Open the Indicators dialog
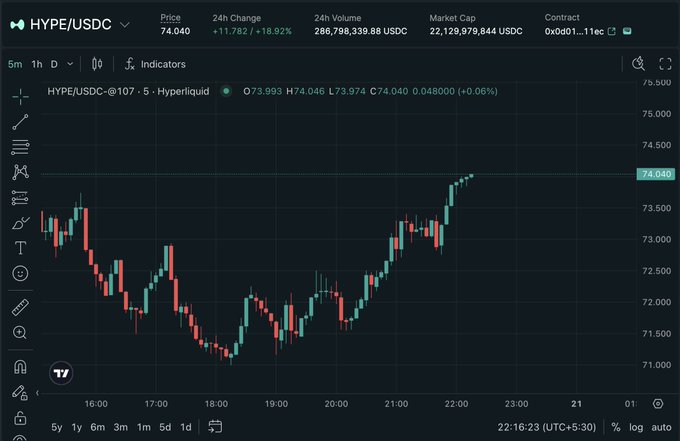The height and width of the screenshot is (441, 680). coord(155,64)
